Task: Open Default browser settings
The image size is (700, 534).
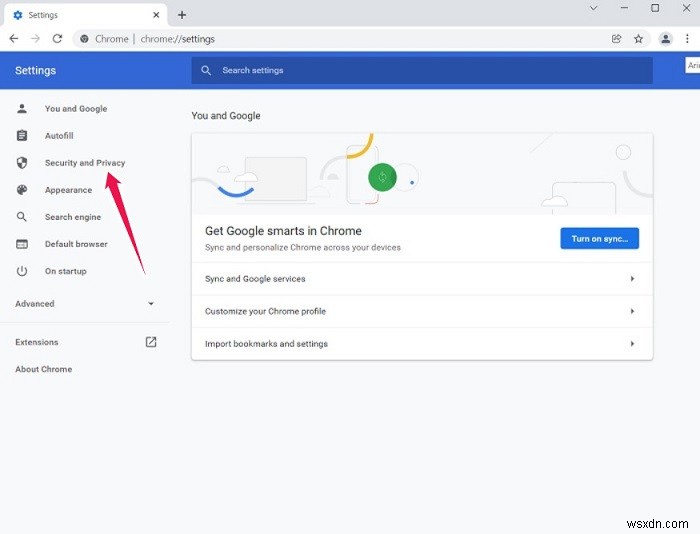Action: pyautogui.click(x=76, y=244)
